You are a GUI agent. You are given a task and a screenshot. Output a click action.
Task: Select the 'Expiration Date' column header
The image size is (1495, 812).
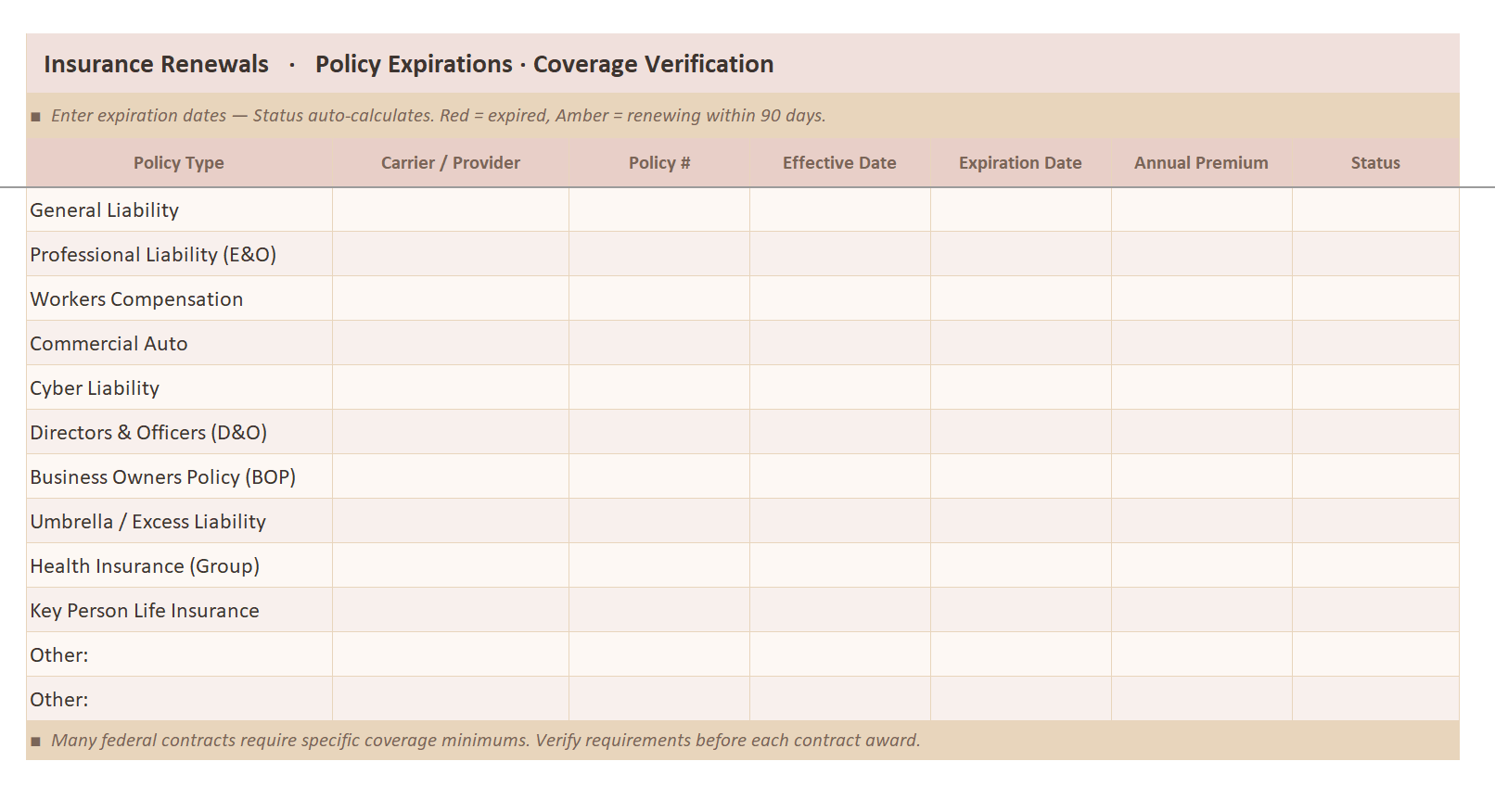pos(1021,163)
